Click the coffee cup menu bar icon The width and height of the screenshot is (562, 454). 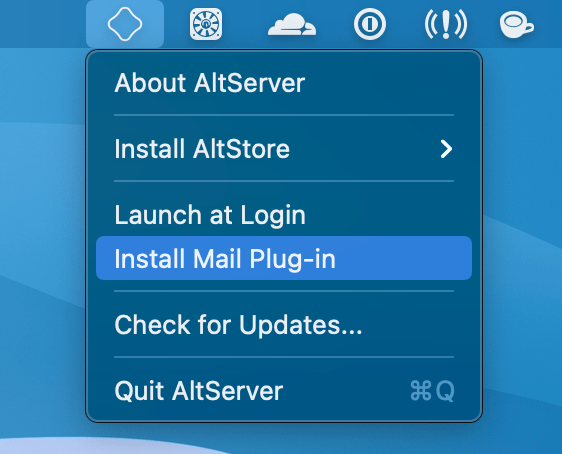click(x=516, y=24)
